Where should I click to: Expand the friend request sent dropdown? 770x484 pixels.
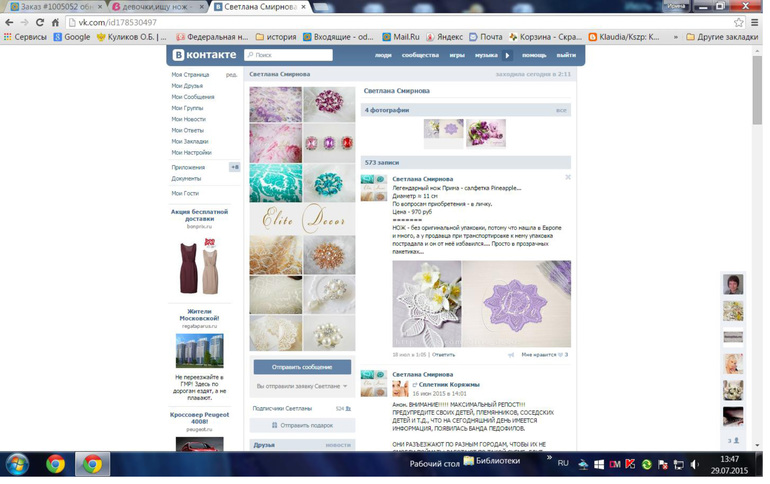(302, 386)
